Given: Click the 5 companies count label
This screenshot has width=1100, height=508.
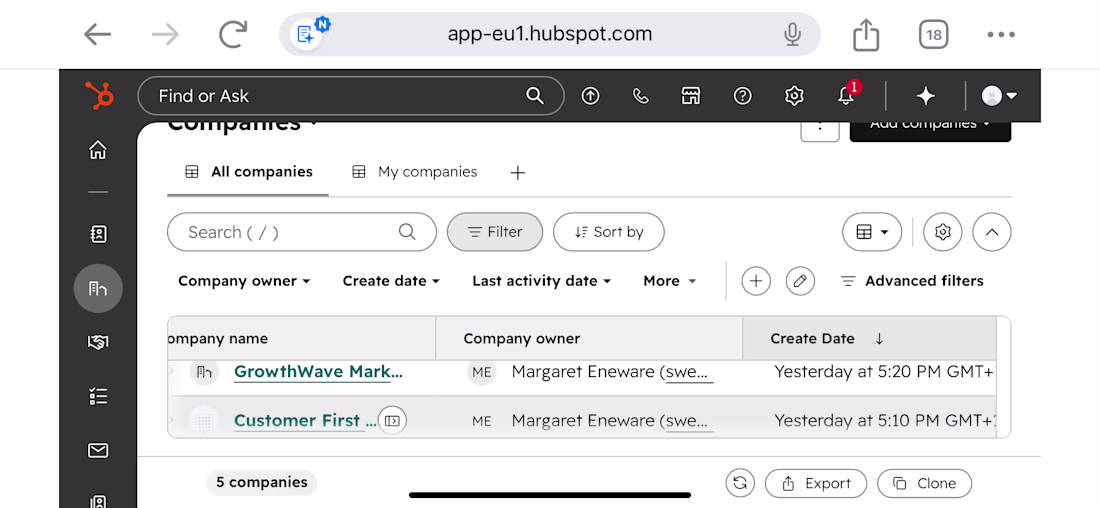Looking at the screenshot, I should click(x=262, y=483).
